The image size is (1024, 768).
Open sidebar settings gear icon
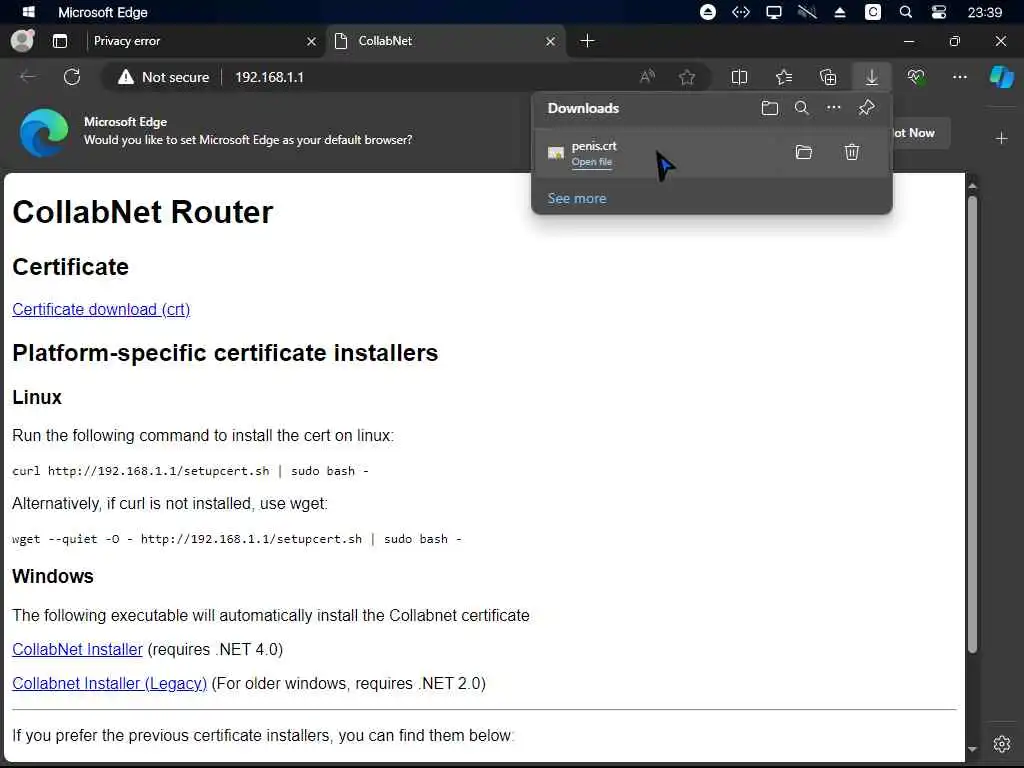1002,744
